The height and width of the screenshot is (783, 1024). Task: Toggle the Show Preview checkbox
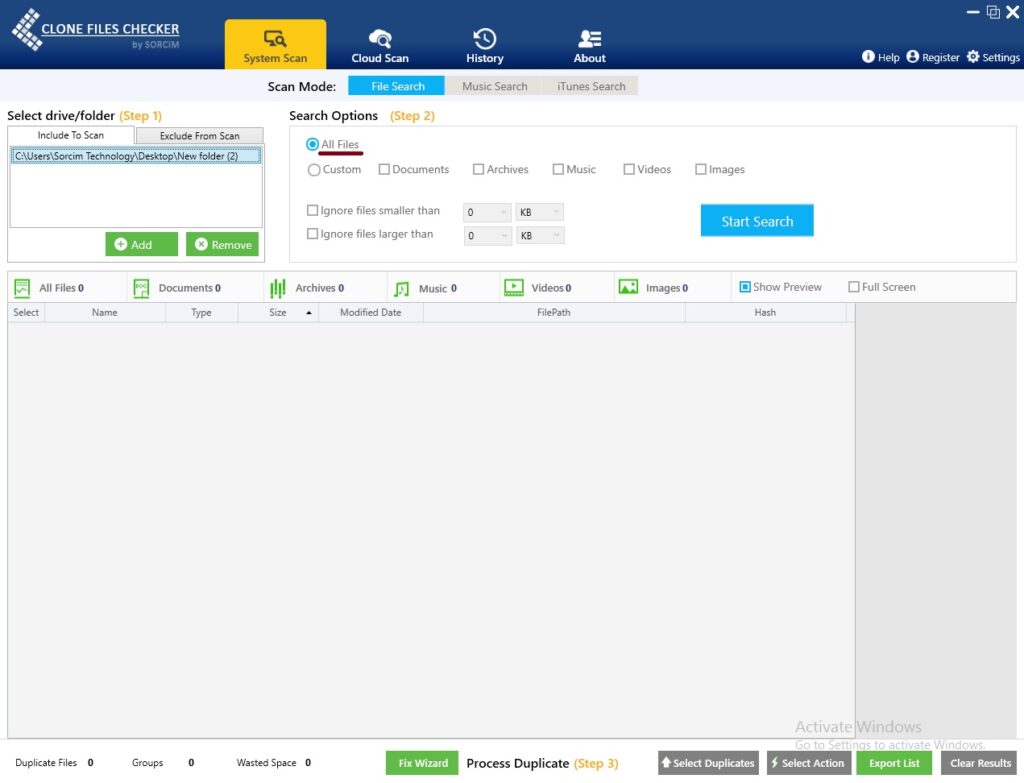click(744, 287)
